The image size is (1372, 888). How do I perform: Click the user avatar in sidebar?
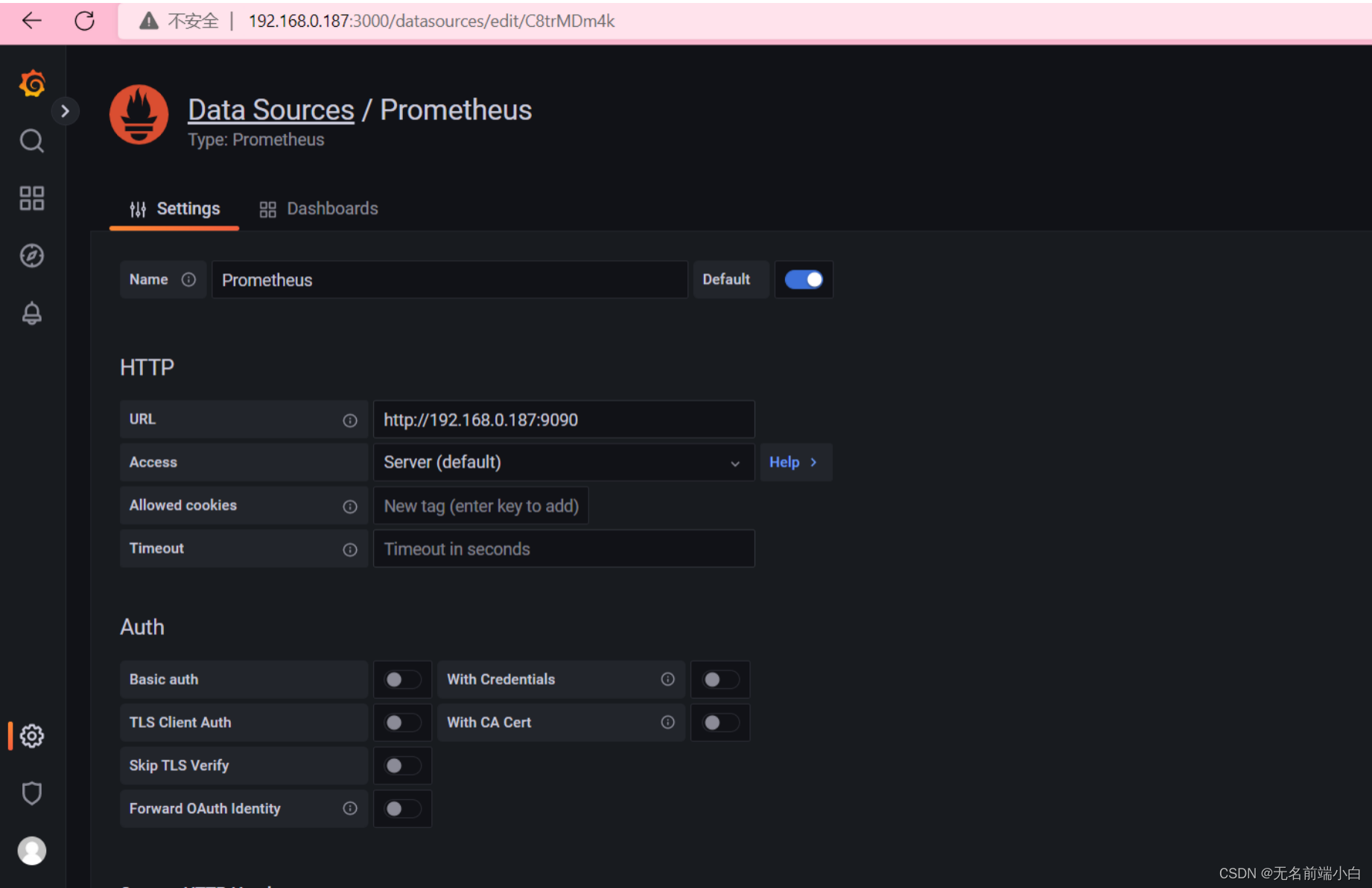pyautogui.click(x=31, y=851)
